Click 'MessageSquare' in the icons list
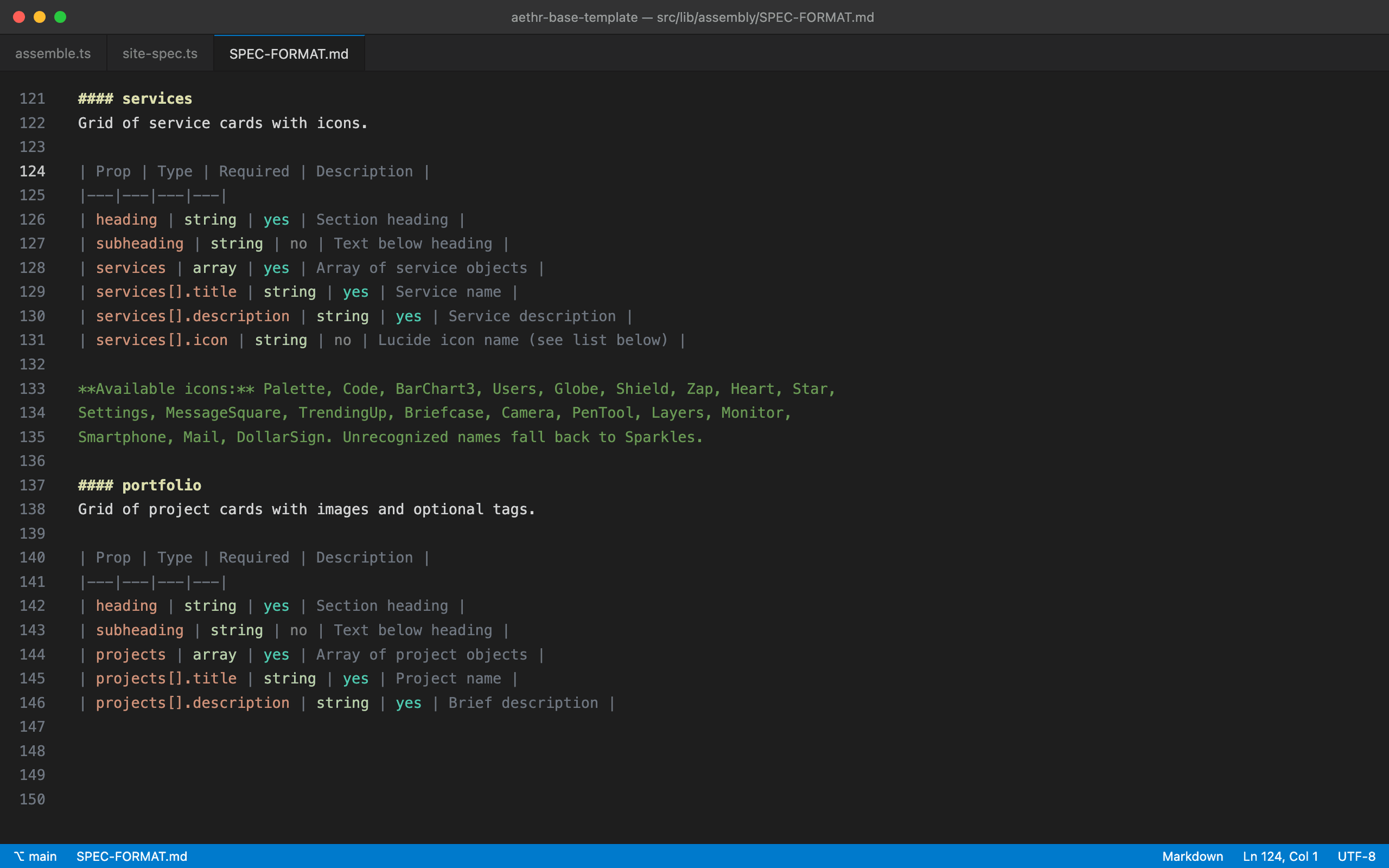 point(223,413)
